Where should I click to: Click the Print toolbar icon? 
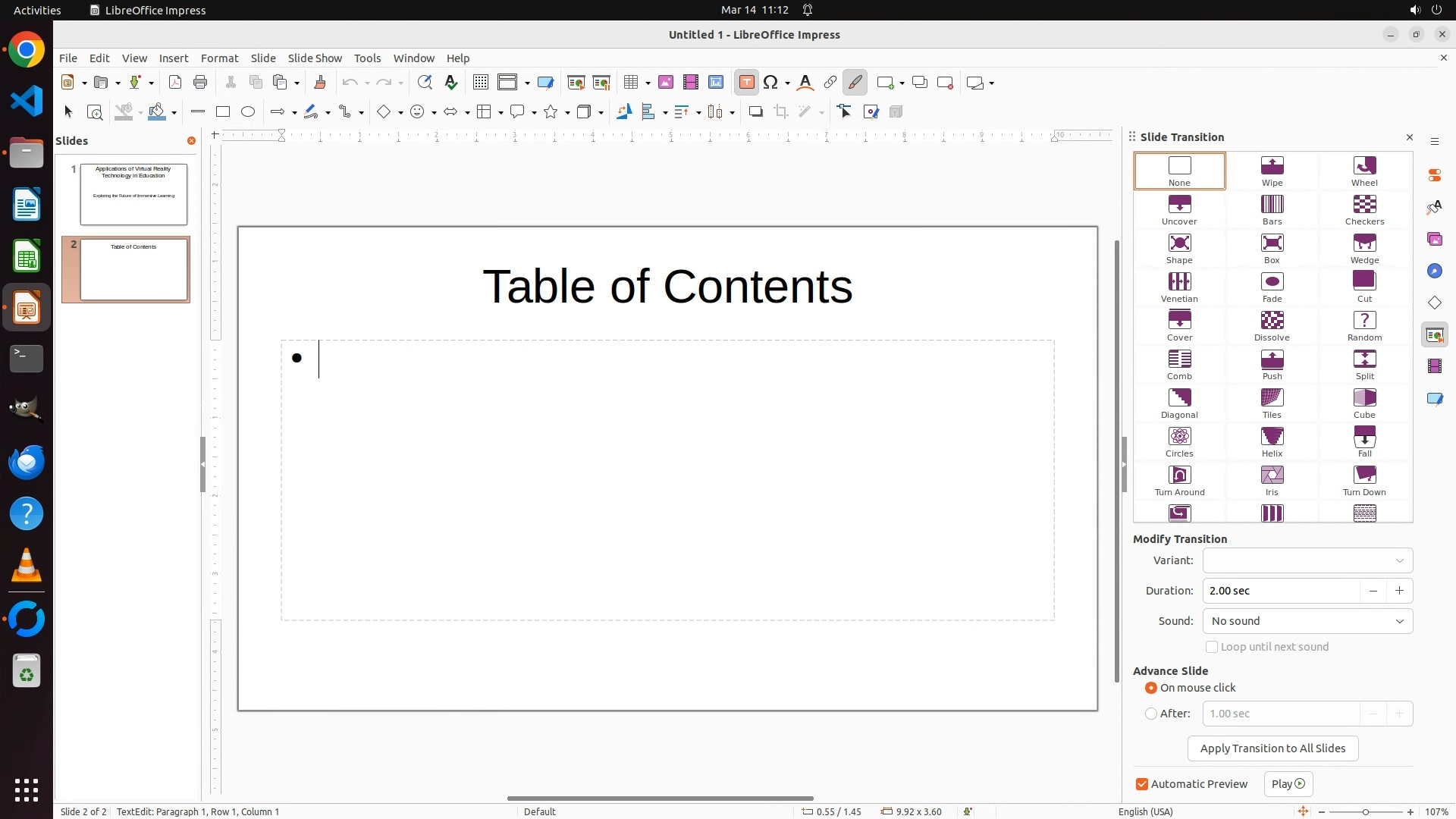point(200,83)
